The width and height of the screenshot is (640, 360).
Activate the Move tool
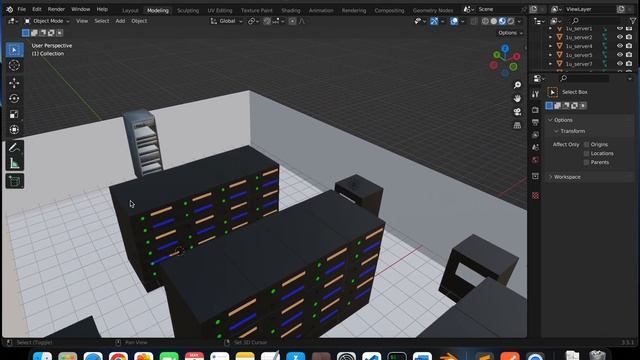click(14, 83)
